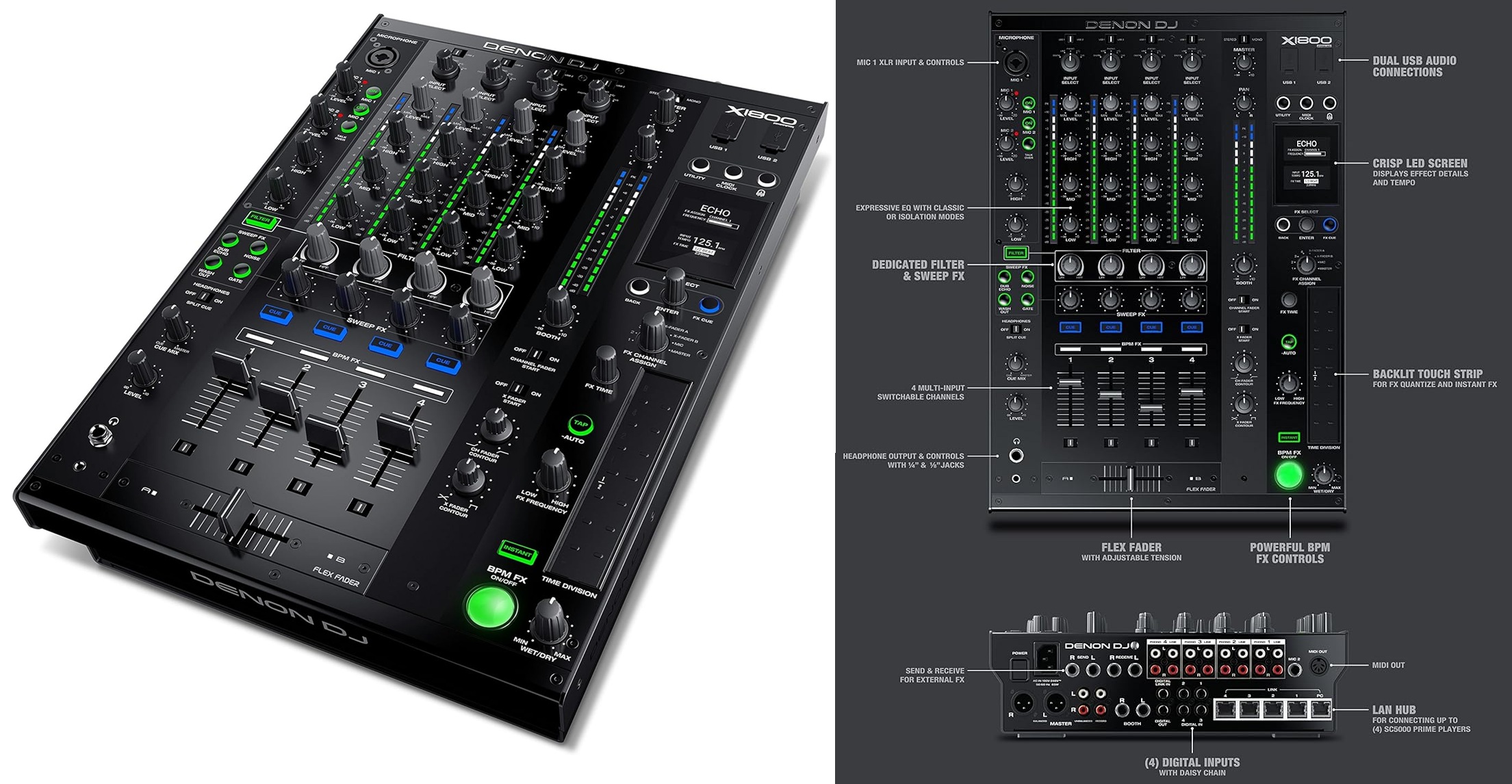Screen dimensions: 1512x784
Task: Click the "CRISP LED SCREEN" annotation label
Action: click(x=1420, y=164)
